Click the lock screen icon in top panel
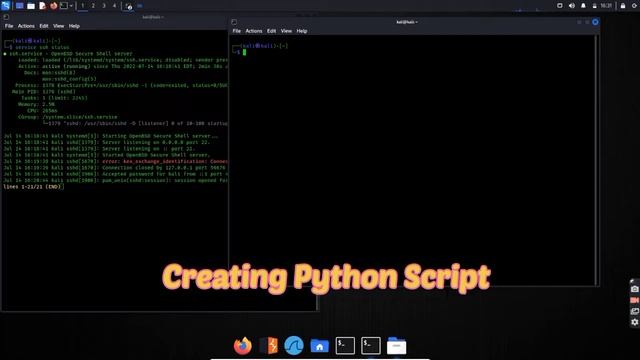Image resolution: width=640 pixels, height=360 pixels. pyautogui.click(x=623, y=6)
